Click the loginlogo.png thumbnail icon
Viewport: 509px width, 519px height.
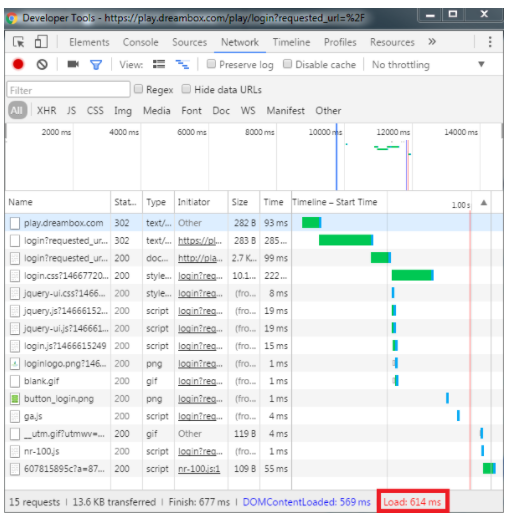15,364
